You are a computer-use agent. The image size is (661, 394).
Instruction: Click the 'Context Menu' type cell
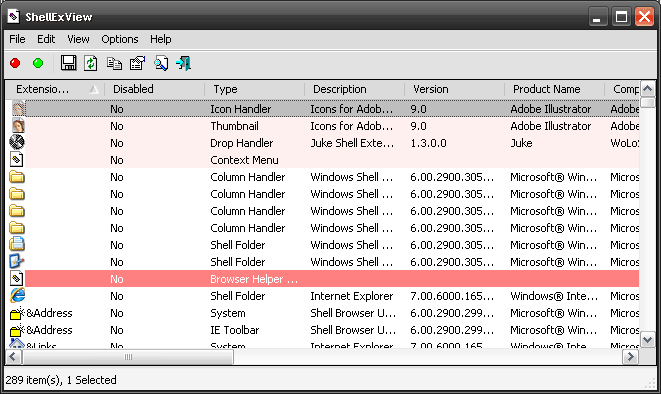click(x=244, y=160)
